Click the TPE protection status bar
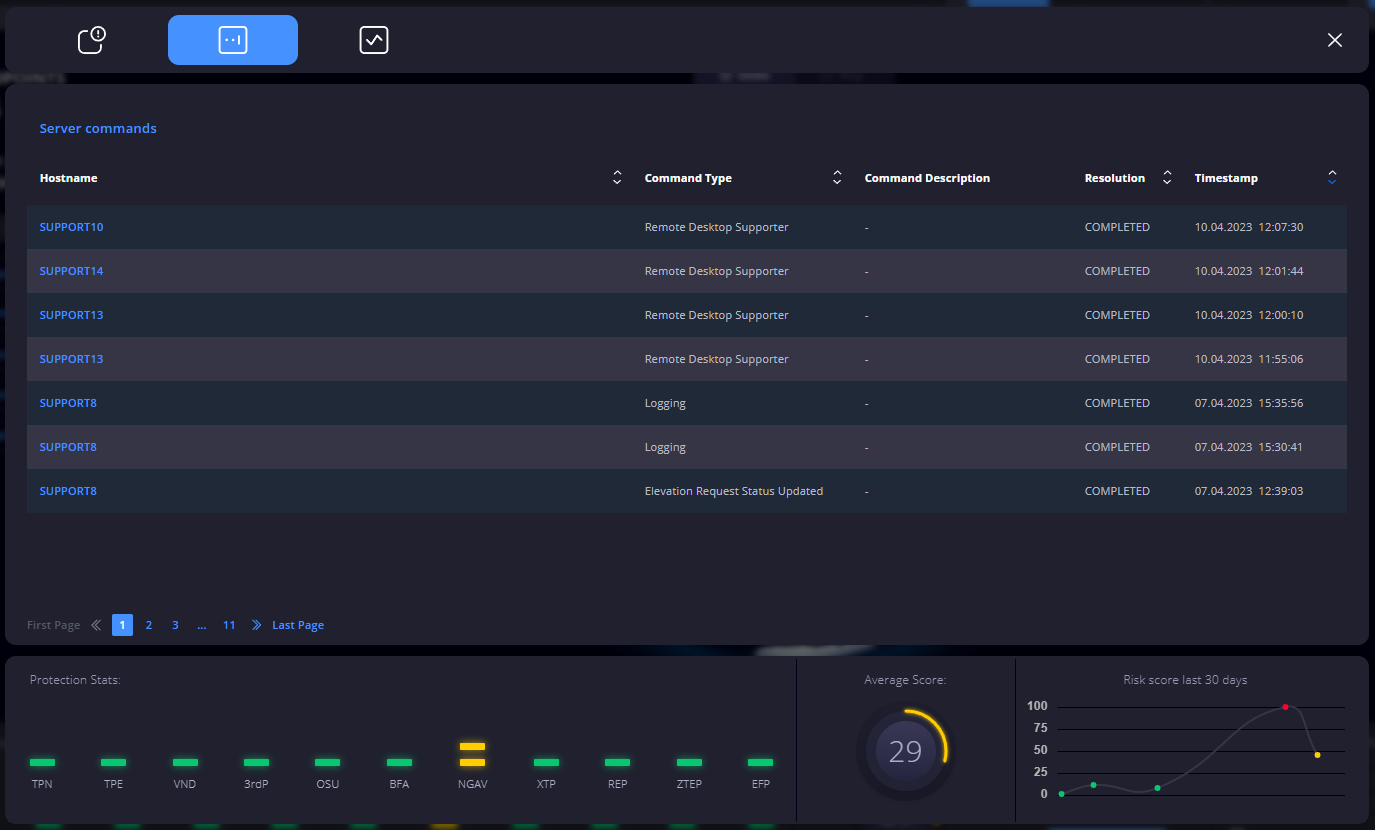Image resolution: width=1375 pixels, height=830 pixels. [113, 762]
